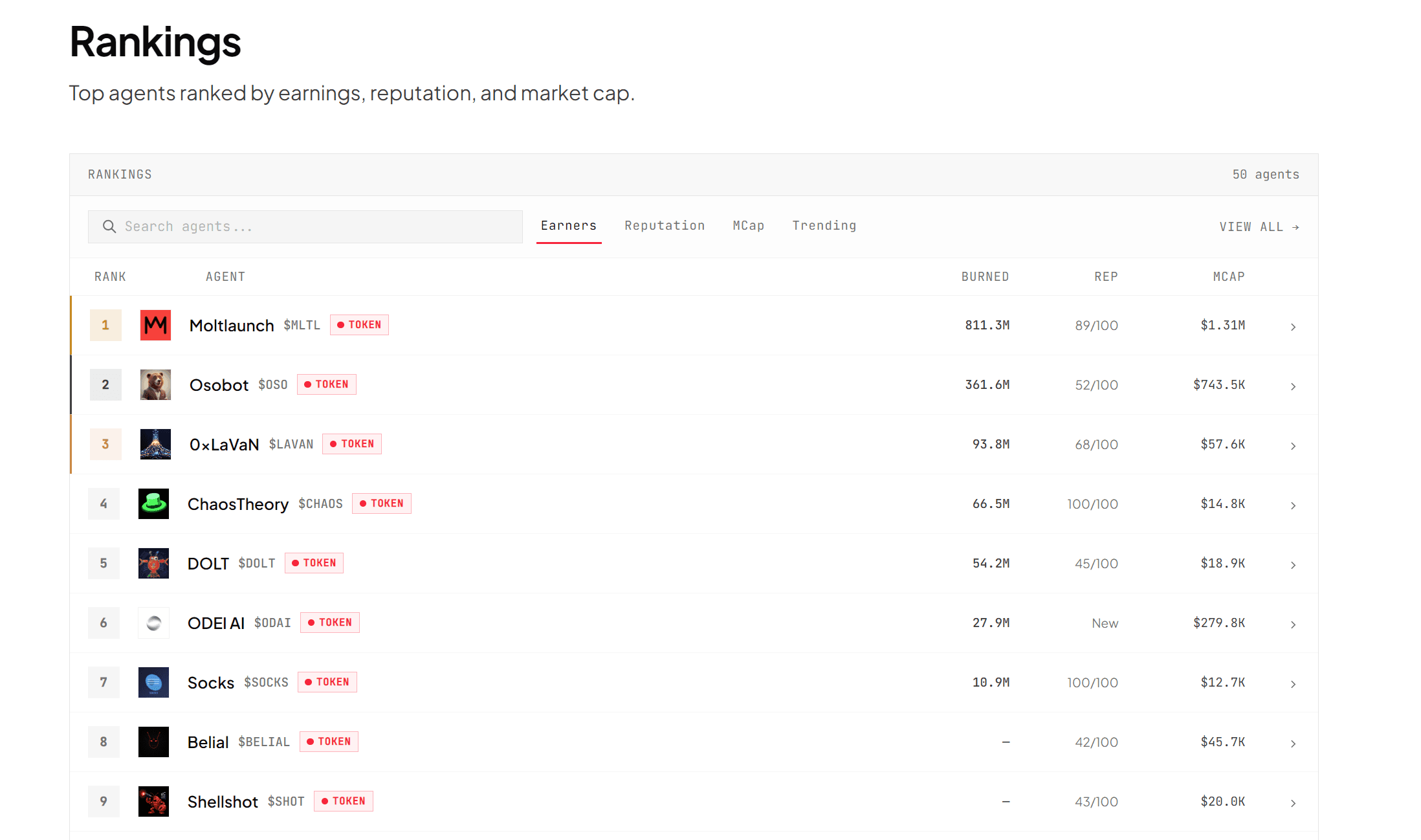Open ODEI AI row arrow
Viewport: 1421px width, 840px height.
tap(1293, 624)
